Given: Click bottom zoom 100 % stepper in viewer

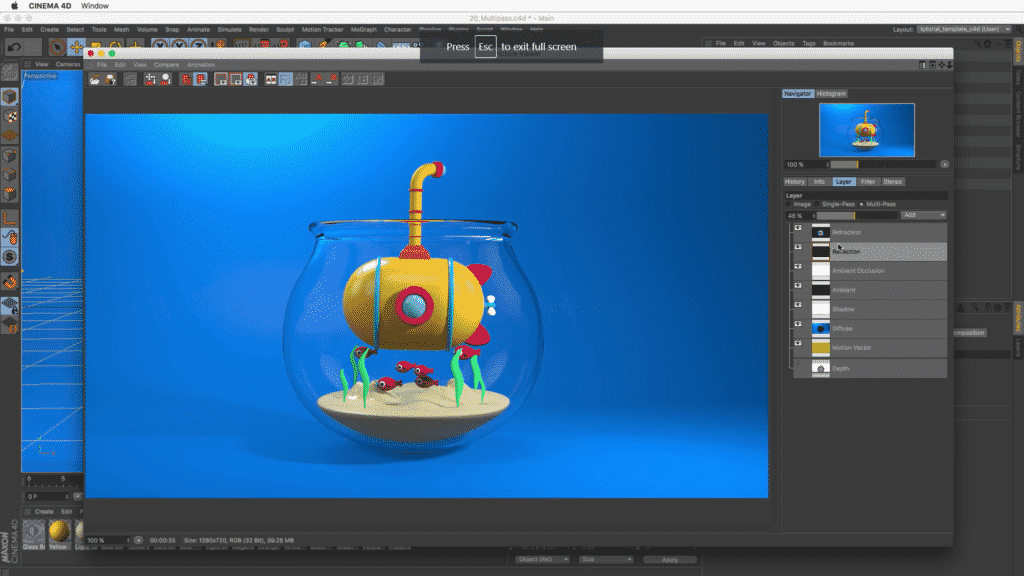Looking at the screenshot, I should [x=128, y=541].
